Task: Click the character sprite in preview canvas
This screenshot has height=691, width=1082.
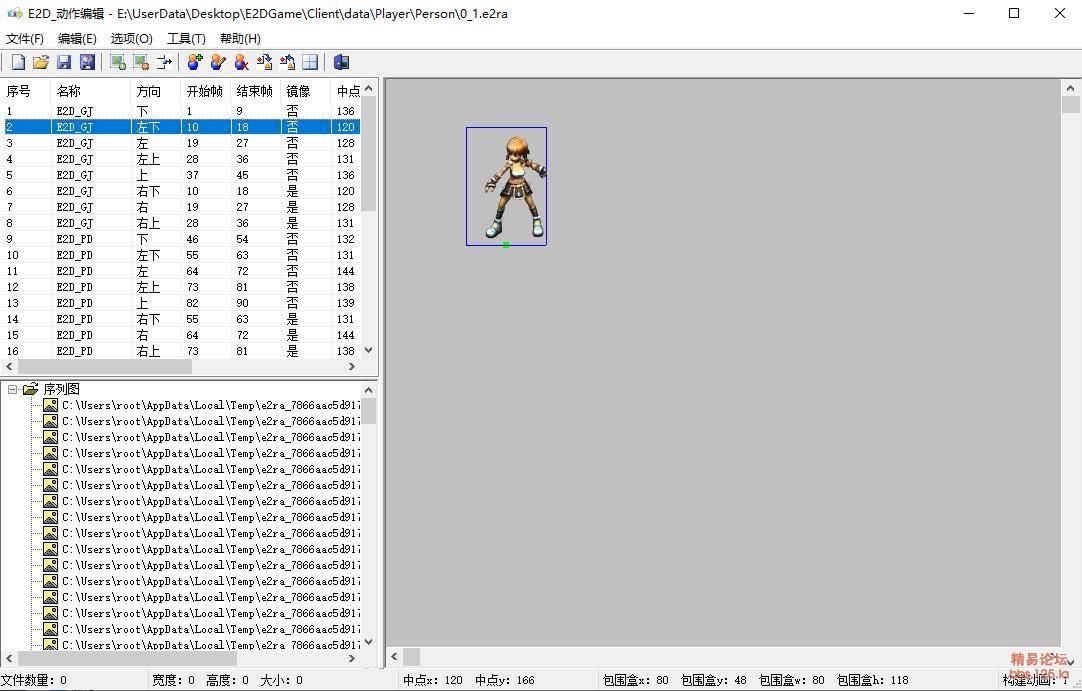Action: coord(512,188)
